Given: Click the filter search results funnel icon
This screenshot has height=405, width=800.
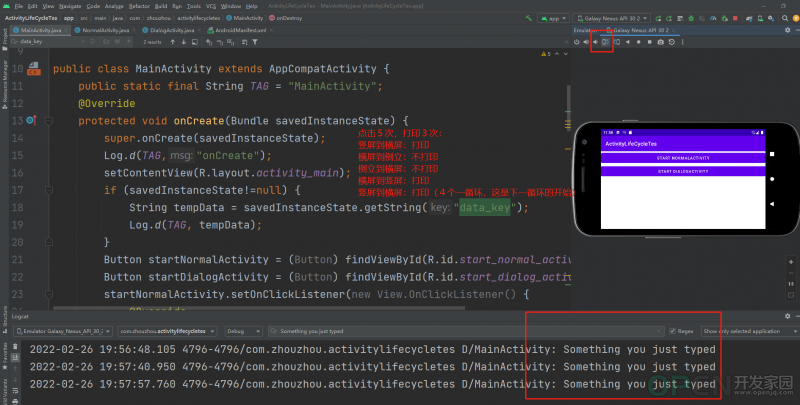Looking at the screenshot, I should click(255, 42).
